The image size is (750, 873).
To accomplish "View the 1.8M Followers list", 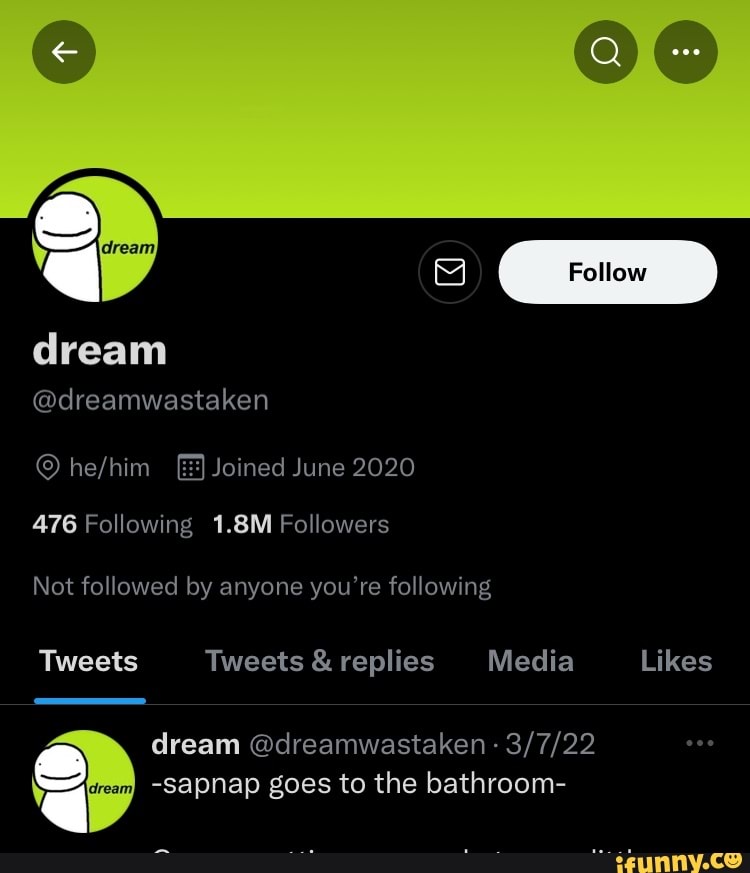I will pos(301,524).
